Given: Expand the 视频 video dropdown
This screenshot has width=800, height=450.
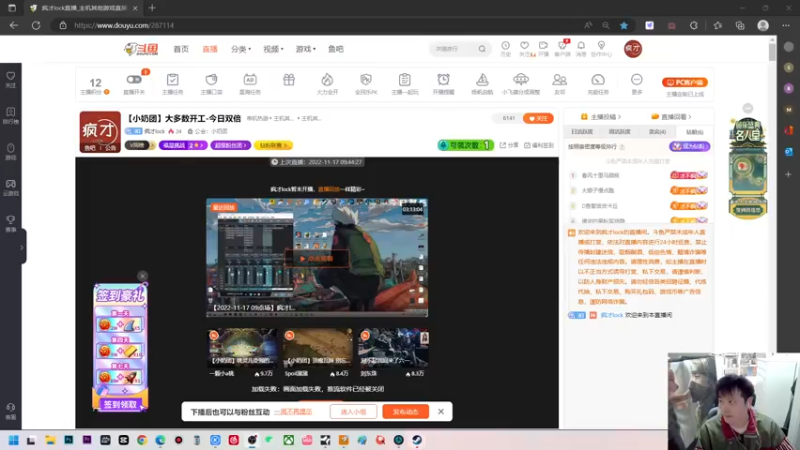Looking at the screenshot, I should pyautogui.click(x=273, y=49).
